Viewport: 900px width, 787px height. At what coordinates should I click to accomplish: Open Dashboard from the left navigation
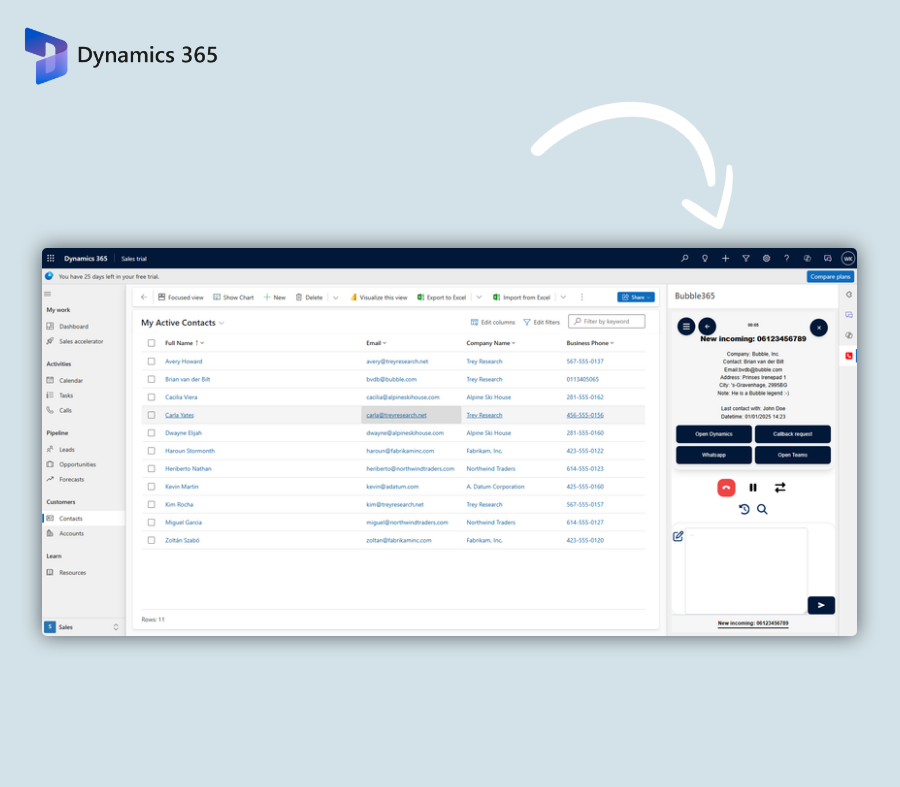pos(73,326)
